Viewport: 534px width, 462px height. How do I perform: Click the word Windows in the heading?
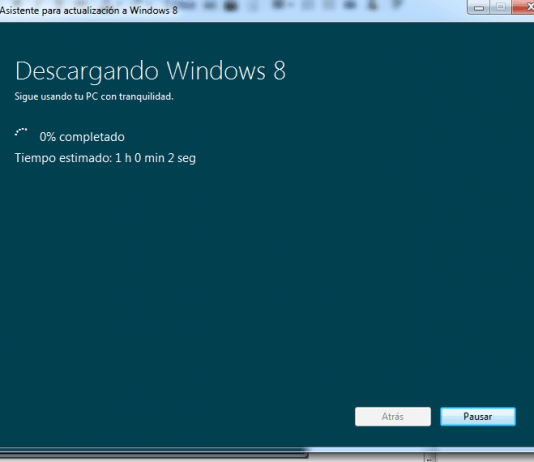click(216, 71)
